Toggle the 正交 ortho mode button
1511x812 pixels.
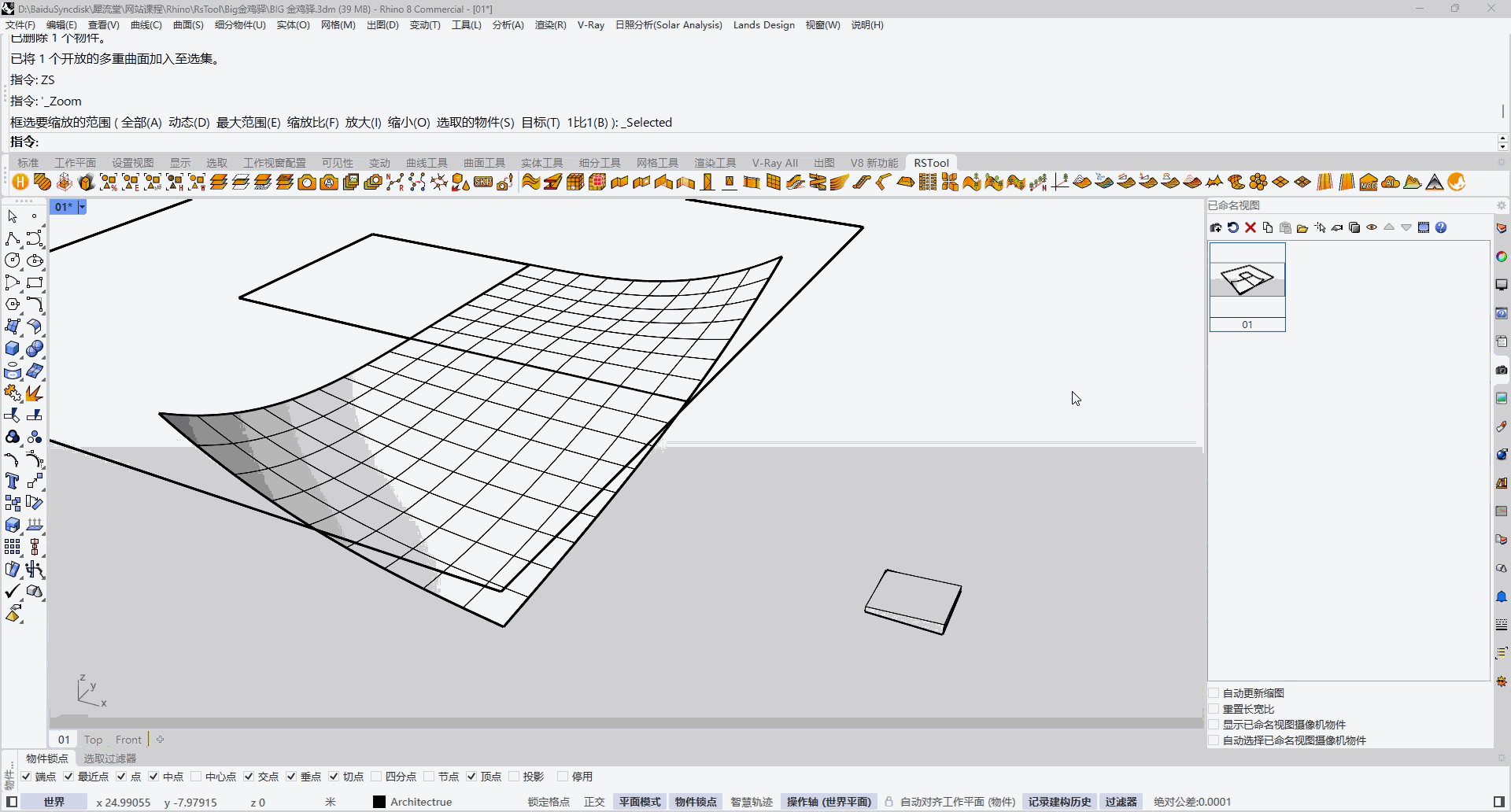594,802
